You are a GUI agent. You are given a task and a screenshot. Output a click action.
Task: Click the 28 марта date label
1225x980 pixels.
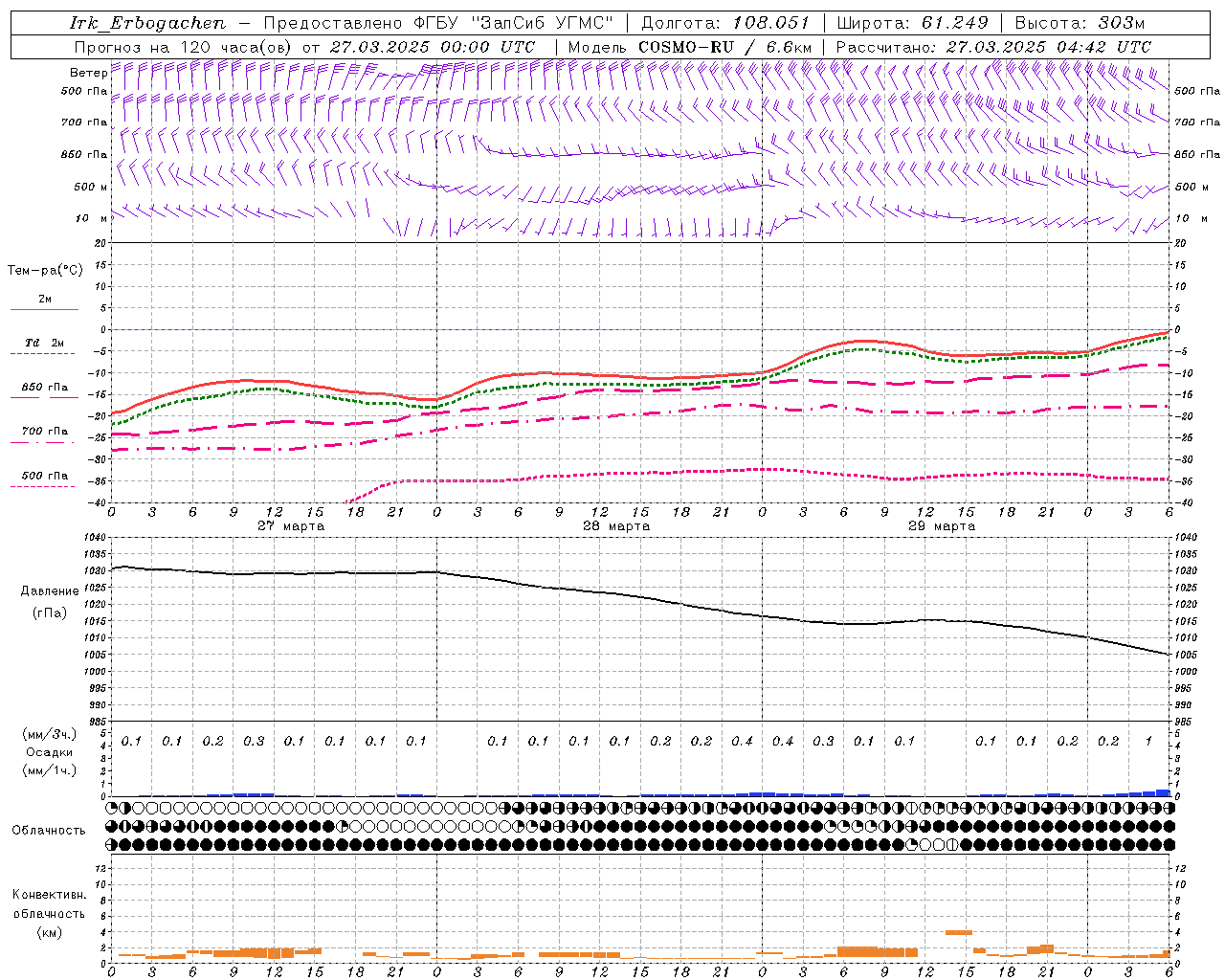616,525
